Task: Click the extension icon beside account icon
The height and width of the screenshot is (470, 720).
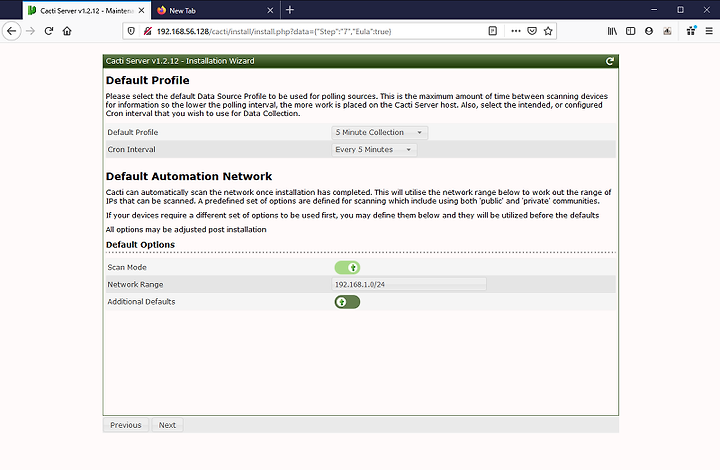Action: (667, 31)
